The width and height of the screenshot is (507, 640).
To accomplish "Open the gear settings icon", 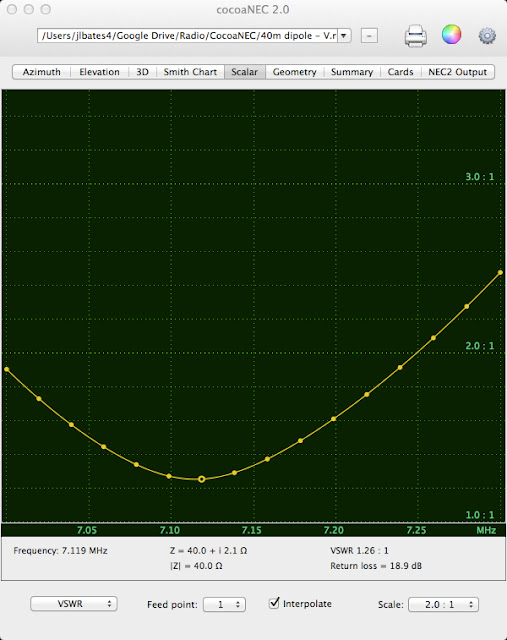I will 487,36.
